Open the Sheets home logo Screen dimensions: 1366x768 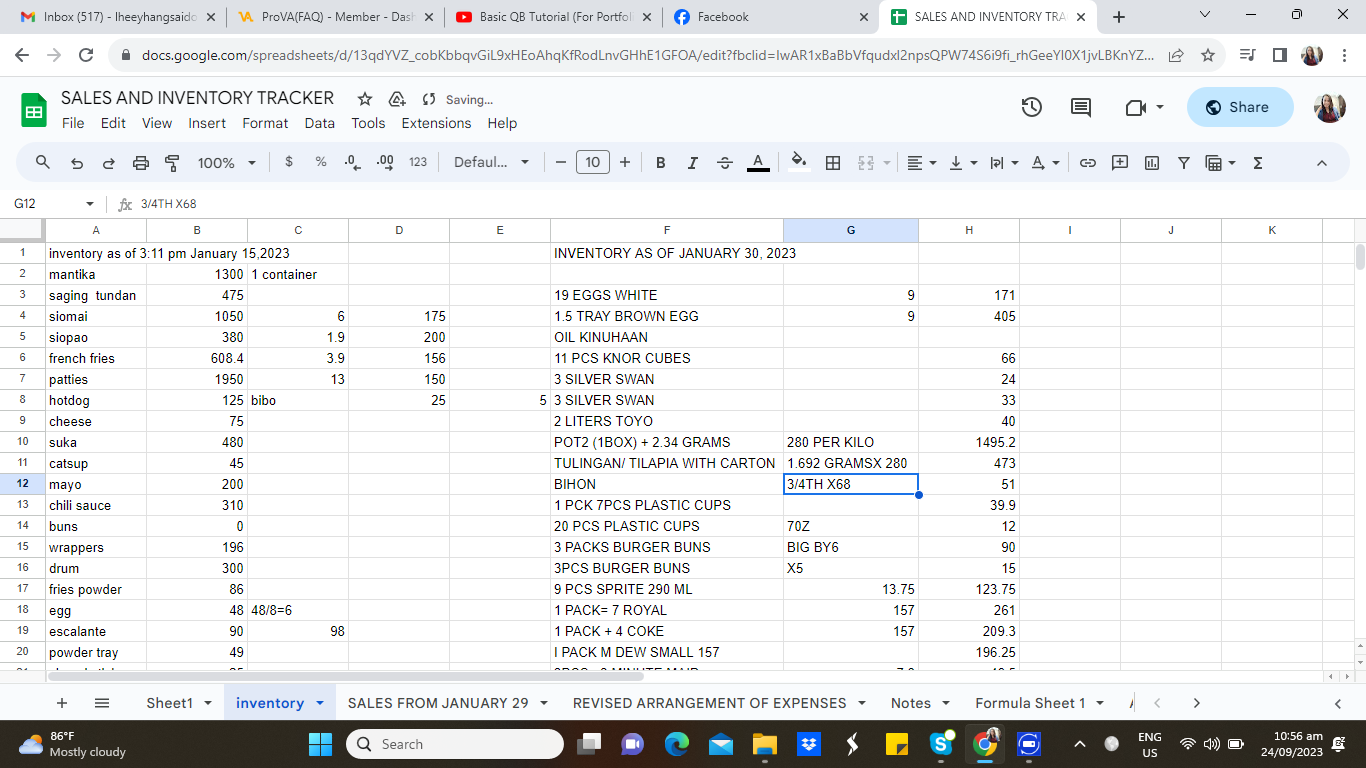[34, 109]
